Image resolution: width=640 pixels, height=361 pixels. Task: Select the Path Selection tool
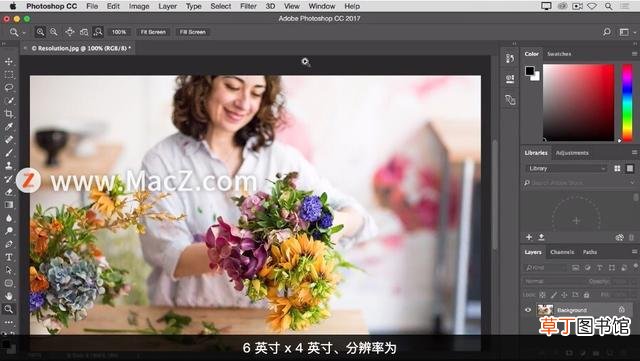point(9,270)
